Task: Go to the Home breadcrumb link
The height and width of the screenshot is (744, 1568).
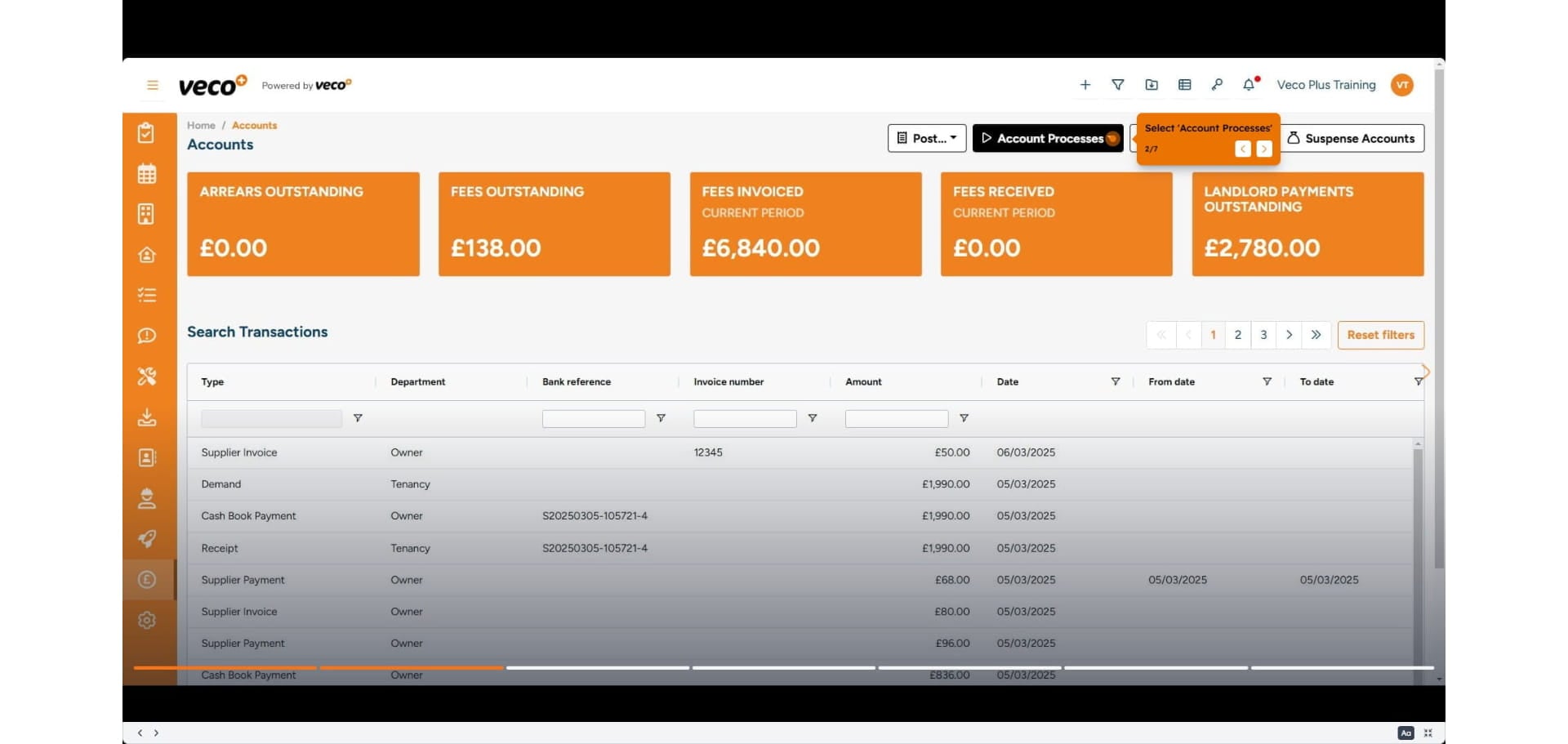Action: point(201,125)
